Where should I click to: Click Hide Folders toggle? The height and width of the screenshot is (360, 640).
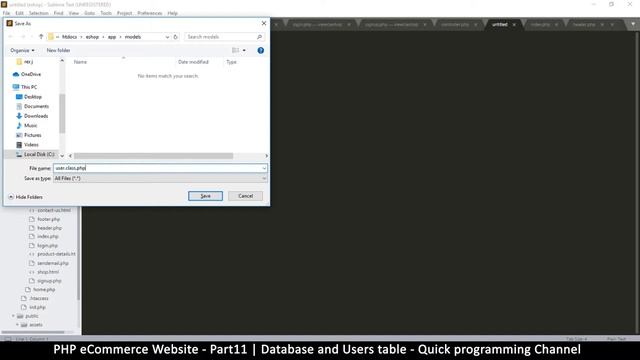pos(25,197)
